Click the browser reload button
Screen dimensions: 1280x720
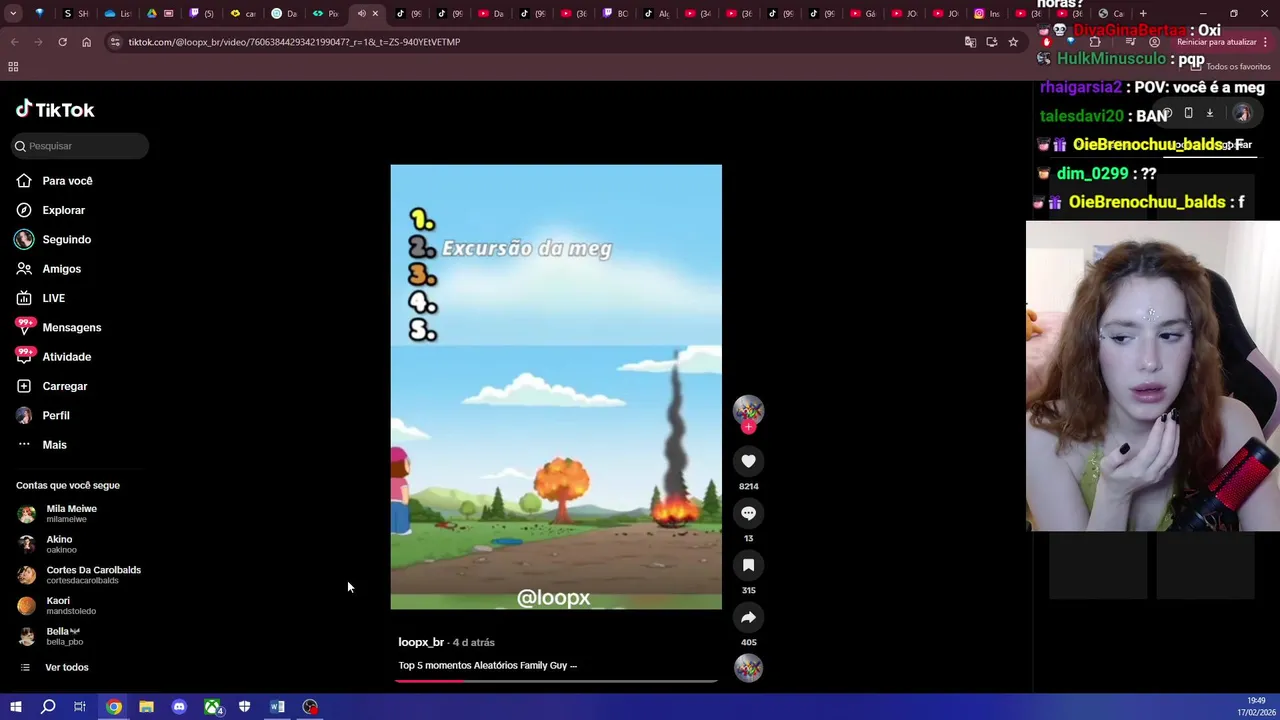point(62,42)
